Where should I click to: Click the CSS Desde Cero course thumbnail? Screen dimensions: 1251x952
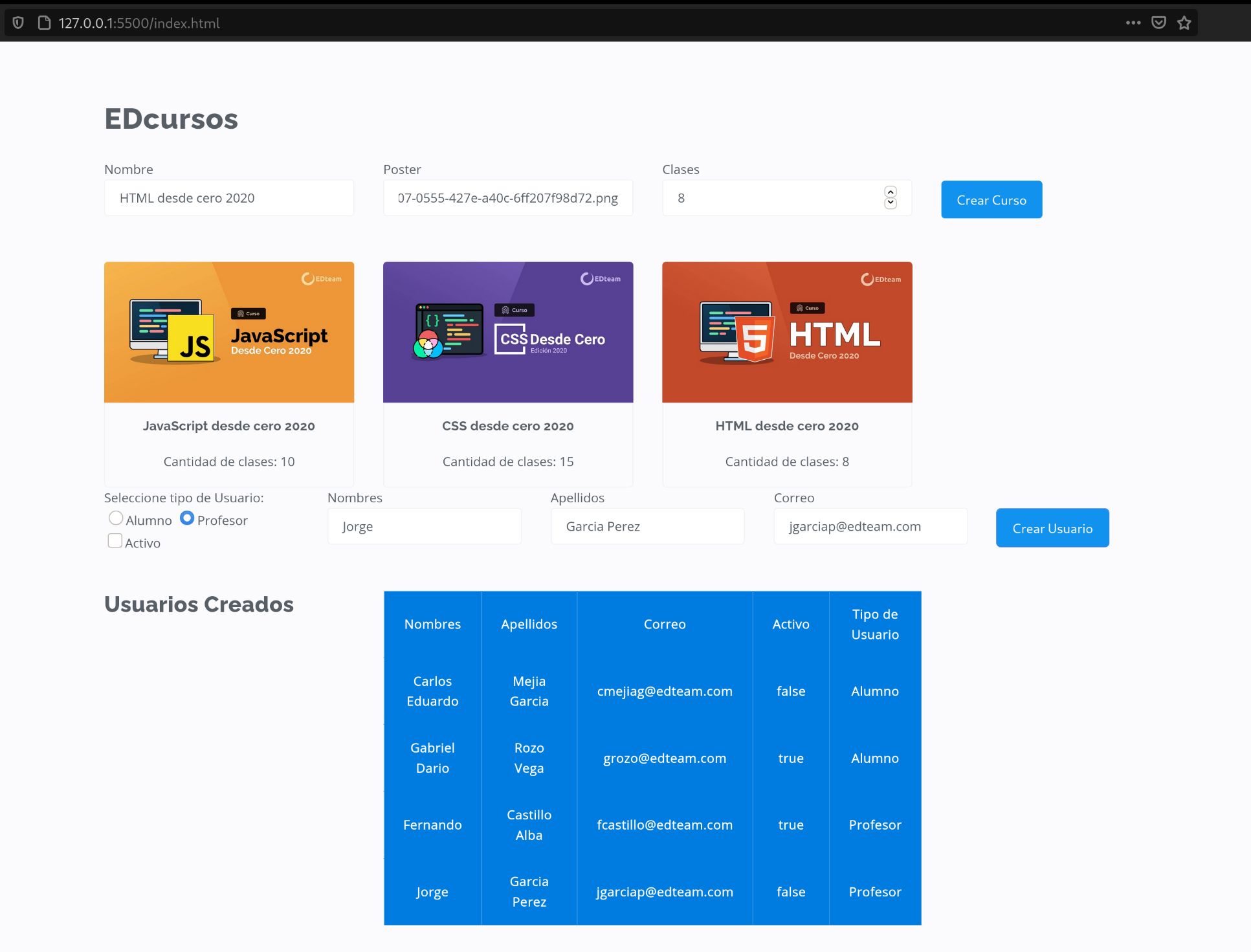pyautogui.click(x=507, y=332)
